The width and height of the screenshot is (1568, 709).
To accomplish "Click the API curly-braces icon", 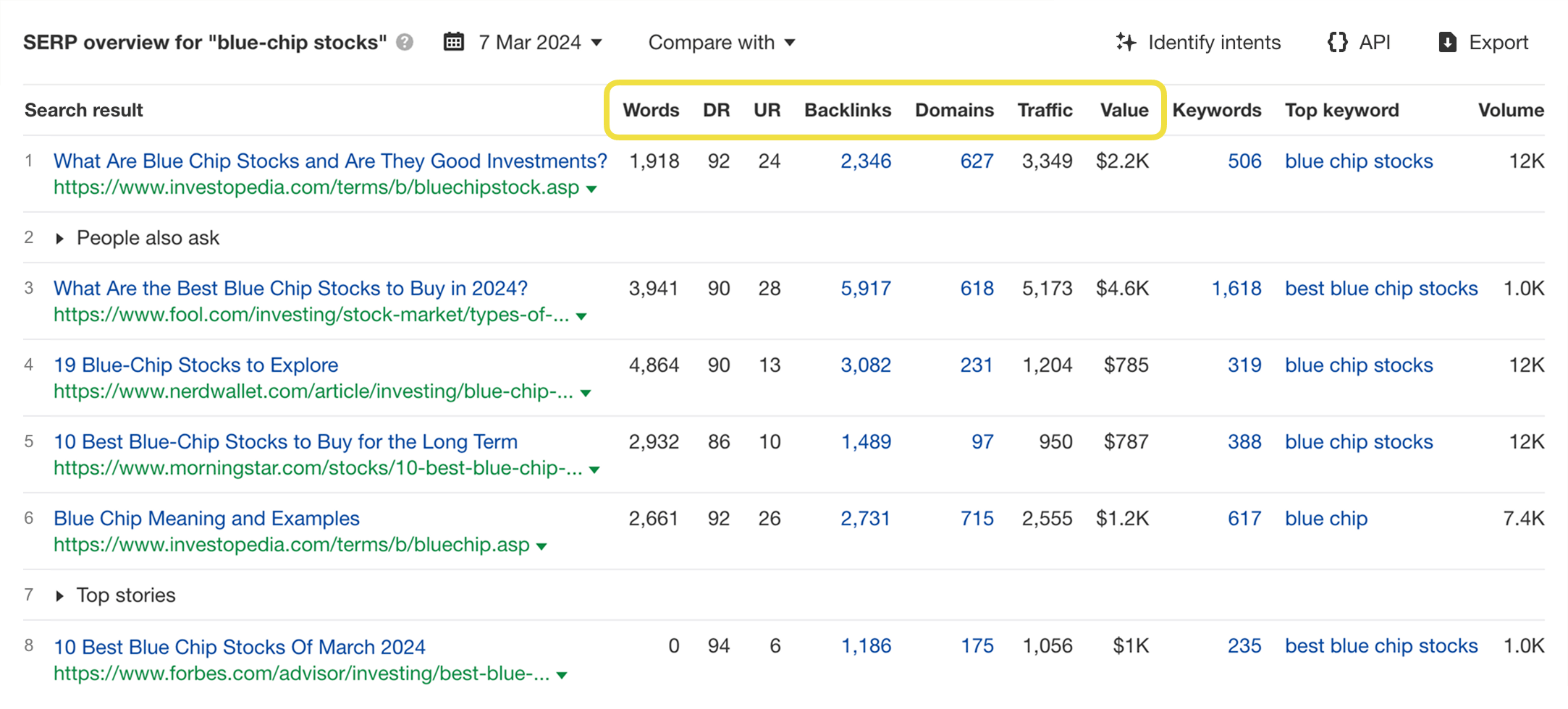I will pyautogui.click(x=1339, y=42).
